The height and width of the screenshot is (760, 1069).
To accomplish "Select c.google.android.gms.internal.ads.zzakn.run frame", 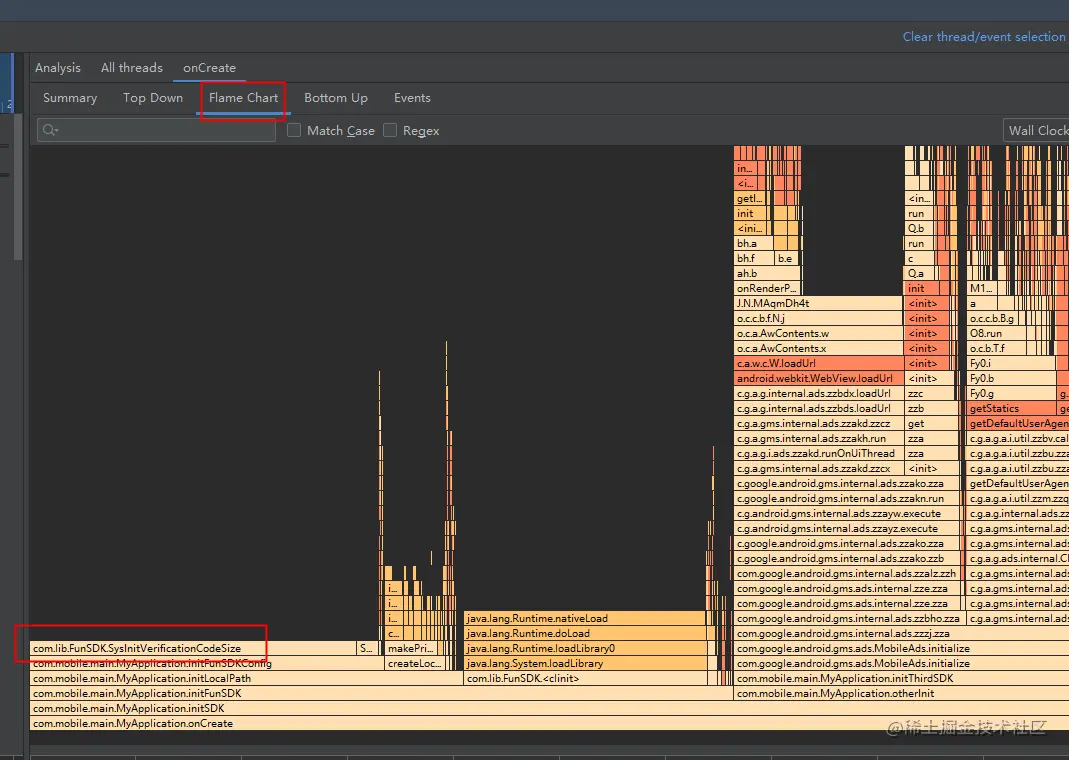I will click(847, 498).
